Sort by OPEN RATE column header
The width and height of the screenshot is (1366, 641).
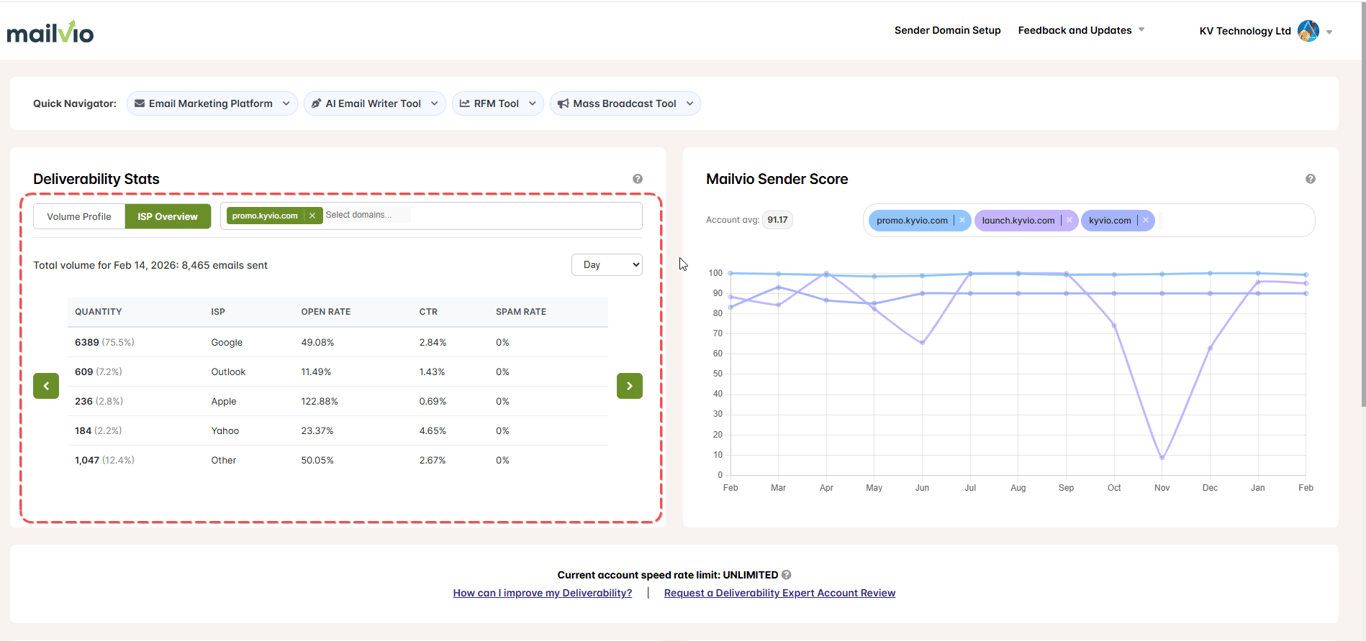(x=326, y=312)
